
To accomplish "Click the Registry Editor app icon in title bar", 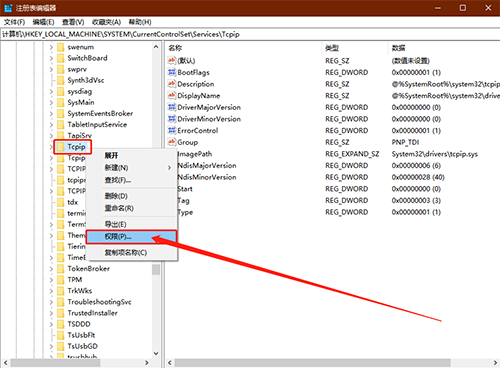I will (x=8, y=8).
